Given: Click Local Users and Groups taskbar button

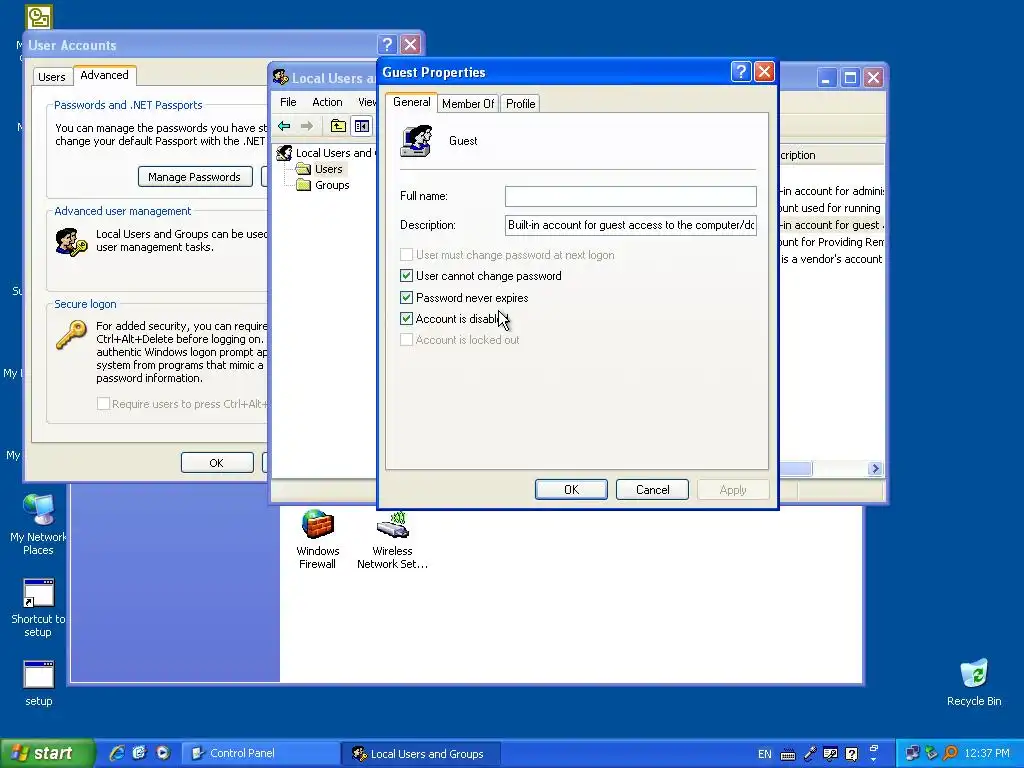Looking at the screenshot, I should point(421,754).
